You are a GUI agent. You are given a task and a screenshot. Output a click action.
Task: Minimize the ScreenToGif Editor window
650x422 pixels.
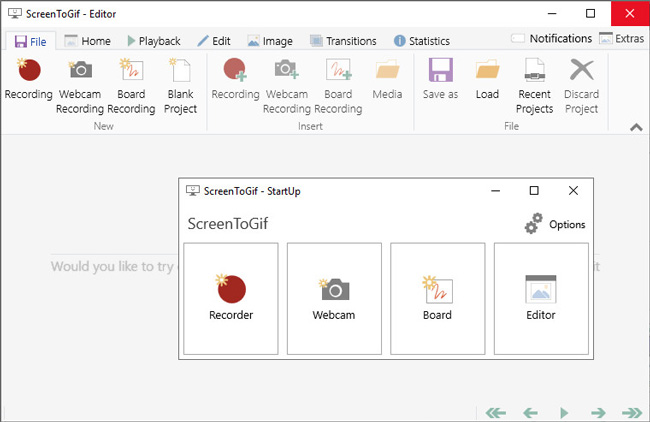(552, 14)
